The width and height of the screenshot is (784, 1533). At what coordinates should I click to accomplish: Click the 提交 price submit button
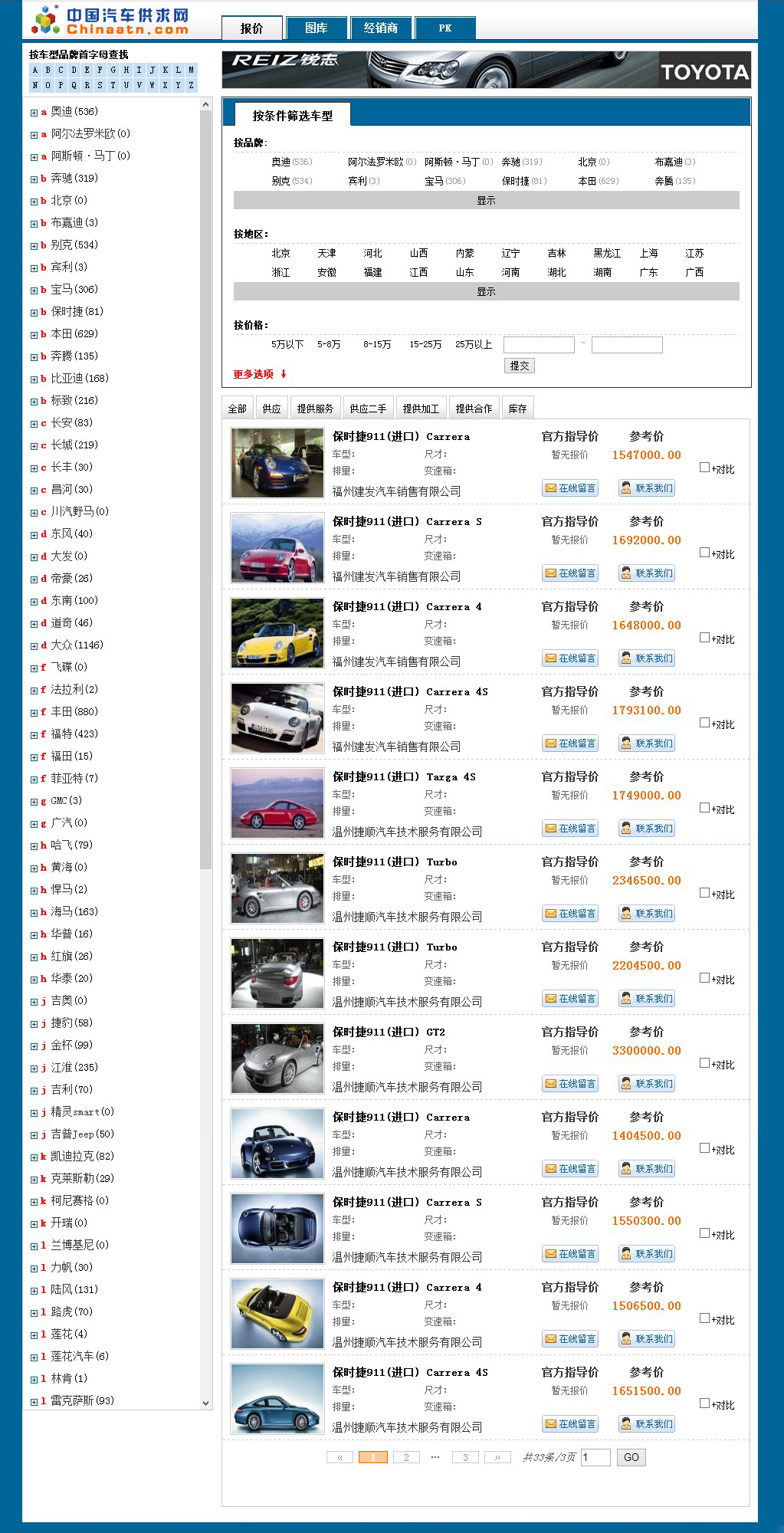[520, 366]
